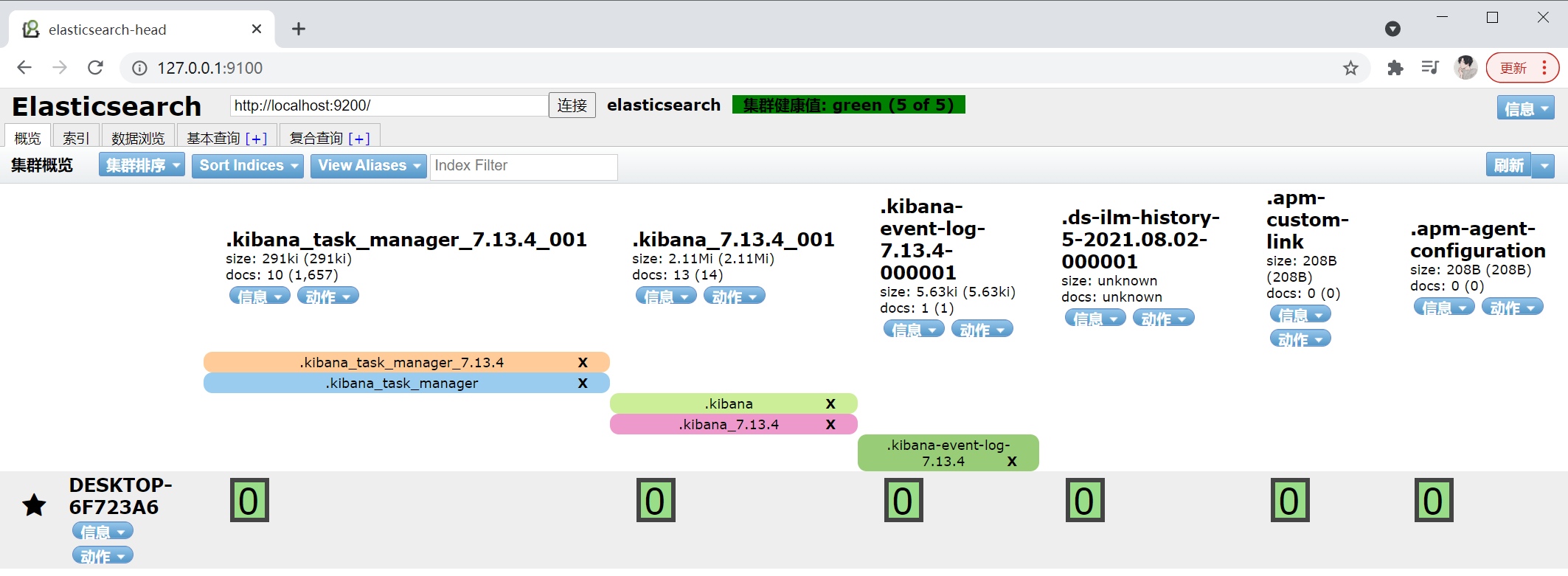Open the refresh interval dropdown arrow

point(1544,165)
